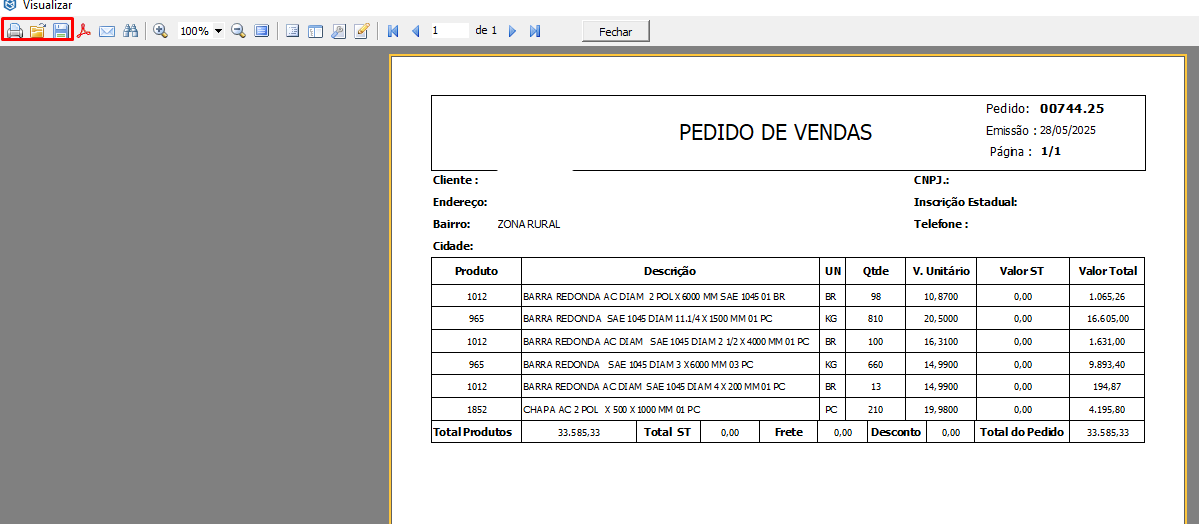Viewport: 1199px width, 524px height.
Task: Toggle the report outline panel
Action: click(x=292, y=31)
